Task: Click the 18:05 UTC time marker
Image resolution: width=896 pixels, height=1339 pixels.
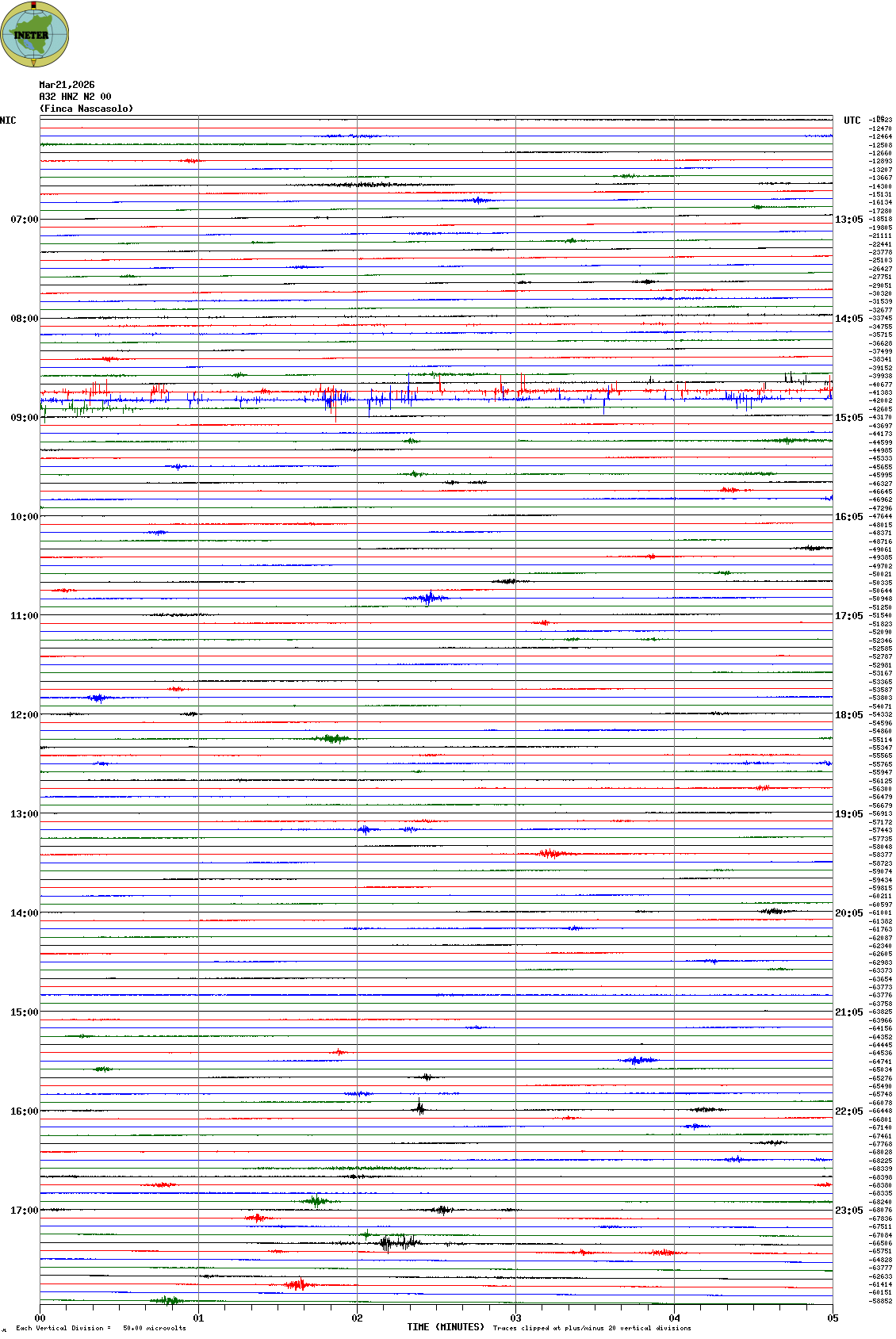Action: point(848,715)
